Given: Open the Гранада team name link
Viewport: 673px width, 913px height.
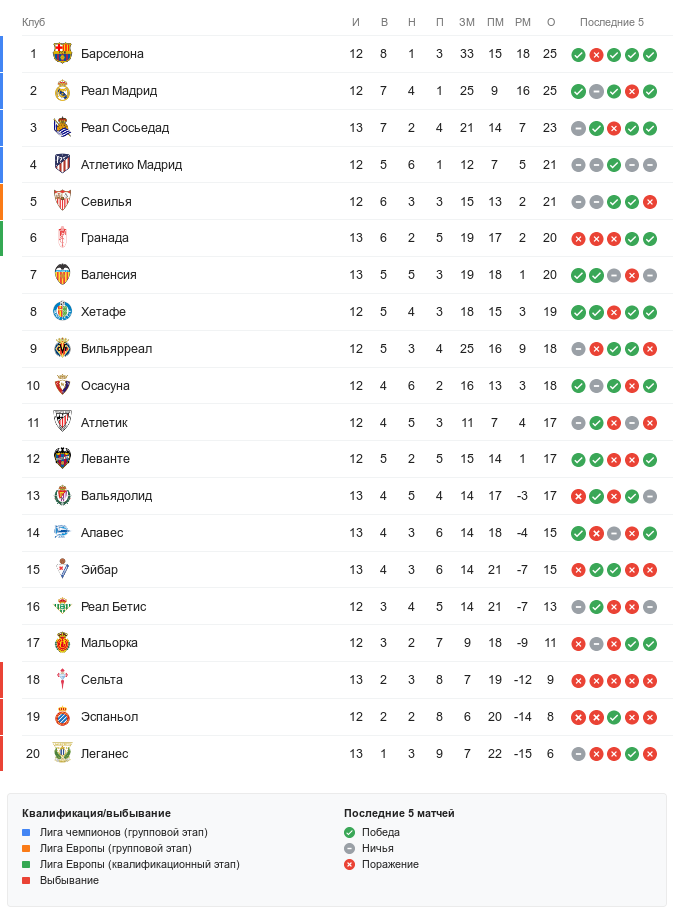Looking at the screenshot, I should pyautogui.click(x=105, y=238).
